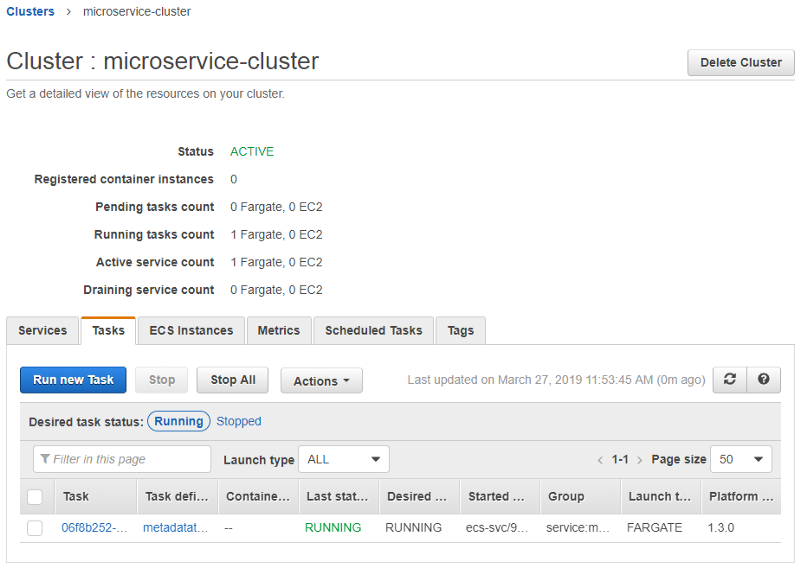
Task: Select all tasks with header checkbox
Action: (x=35, y=496)
